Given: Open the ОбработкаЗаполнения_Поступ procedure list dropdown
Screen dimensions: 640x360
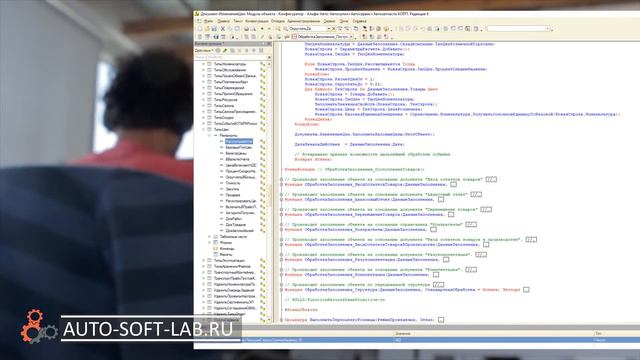Looking at the screenshot, I should click(351, 37).
